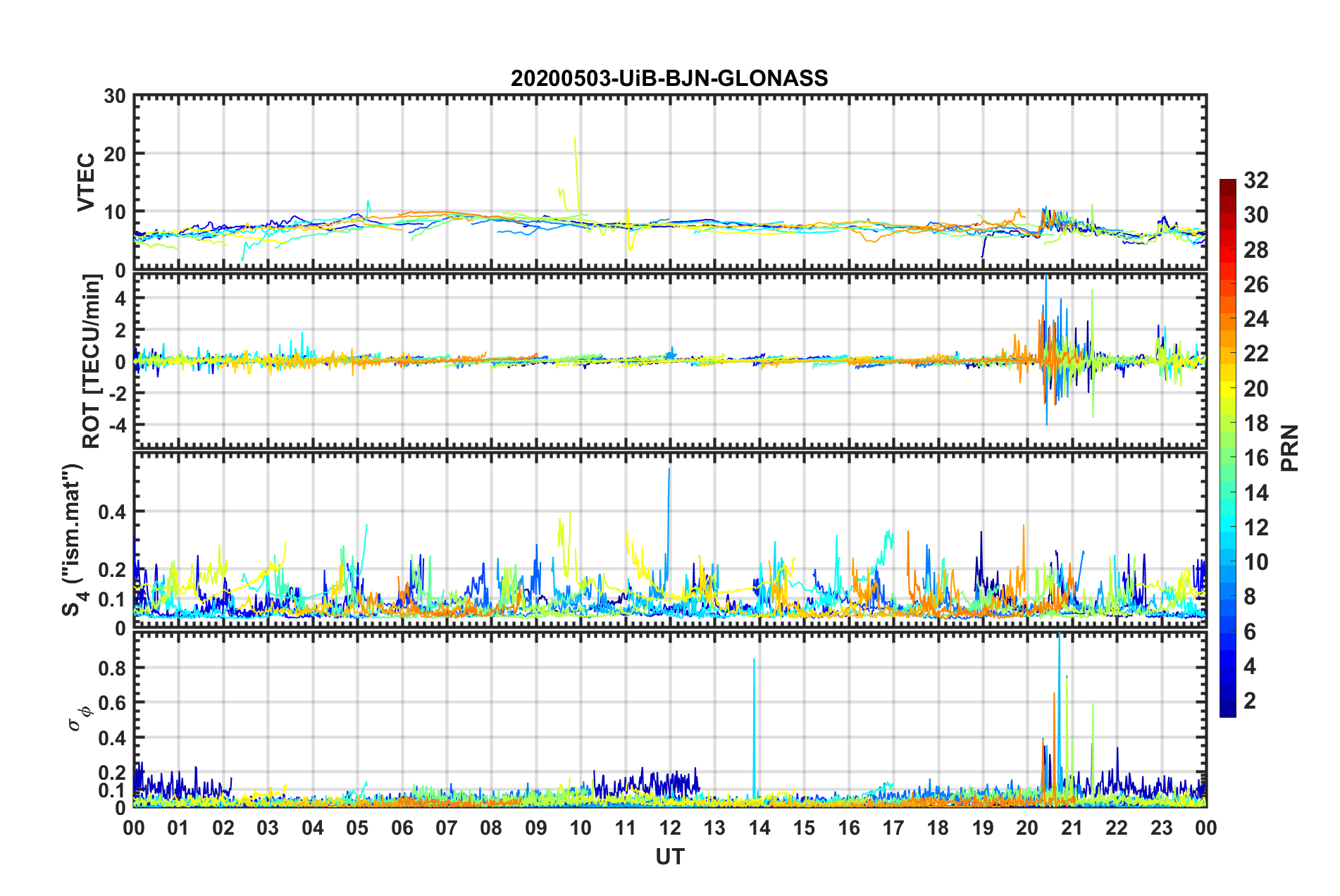This screenshot has height=896, width=1340.
Task: Click x-axis hour label 17
Action: coord(893,828)
